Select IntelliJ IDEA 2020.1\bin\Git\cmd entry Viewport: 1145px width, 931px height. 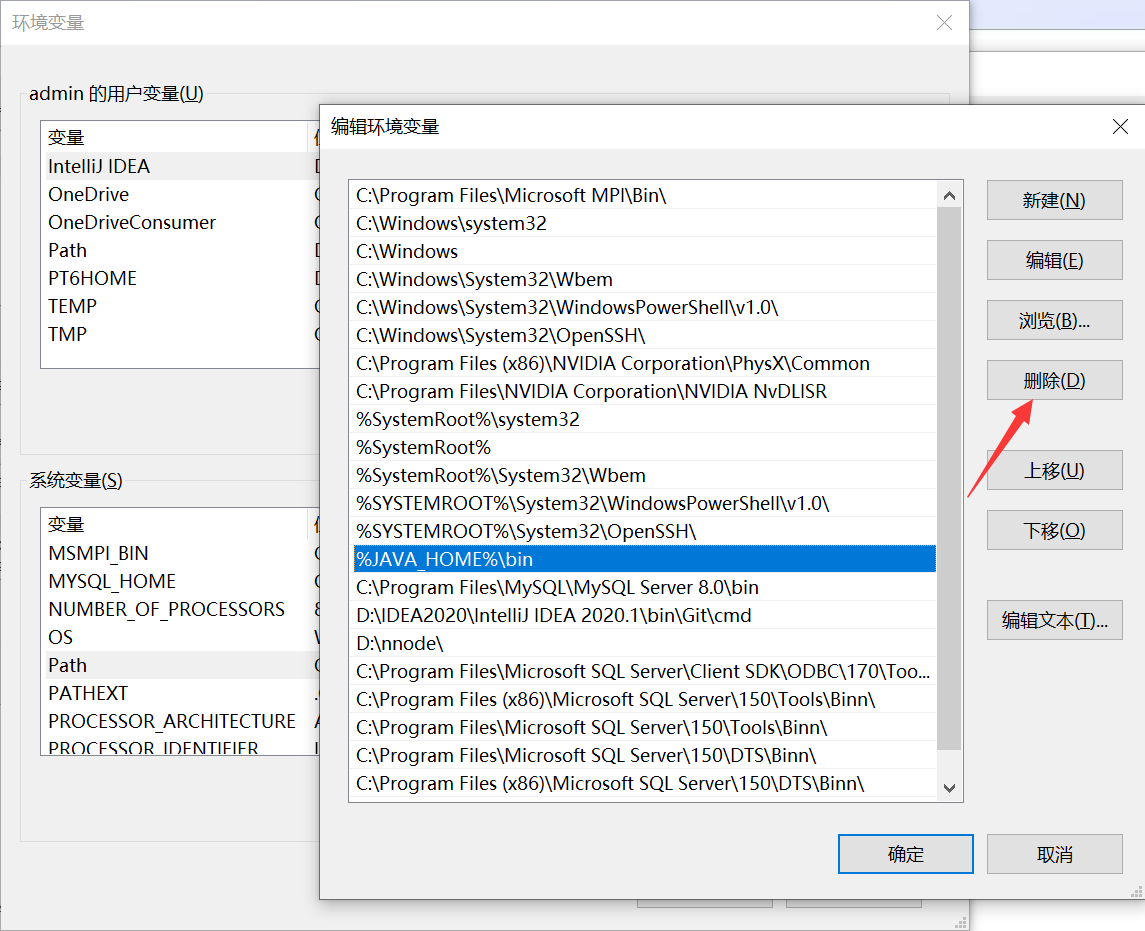point(644,616)
